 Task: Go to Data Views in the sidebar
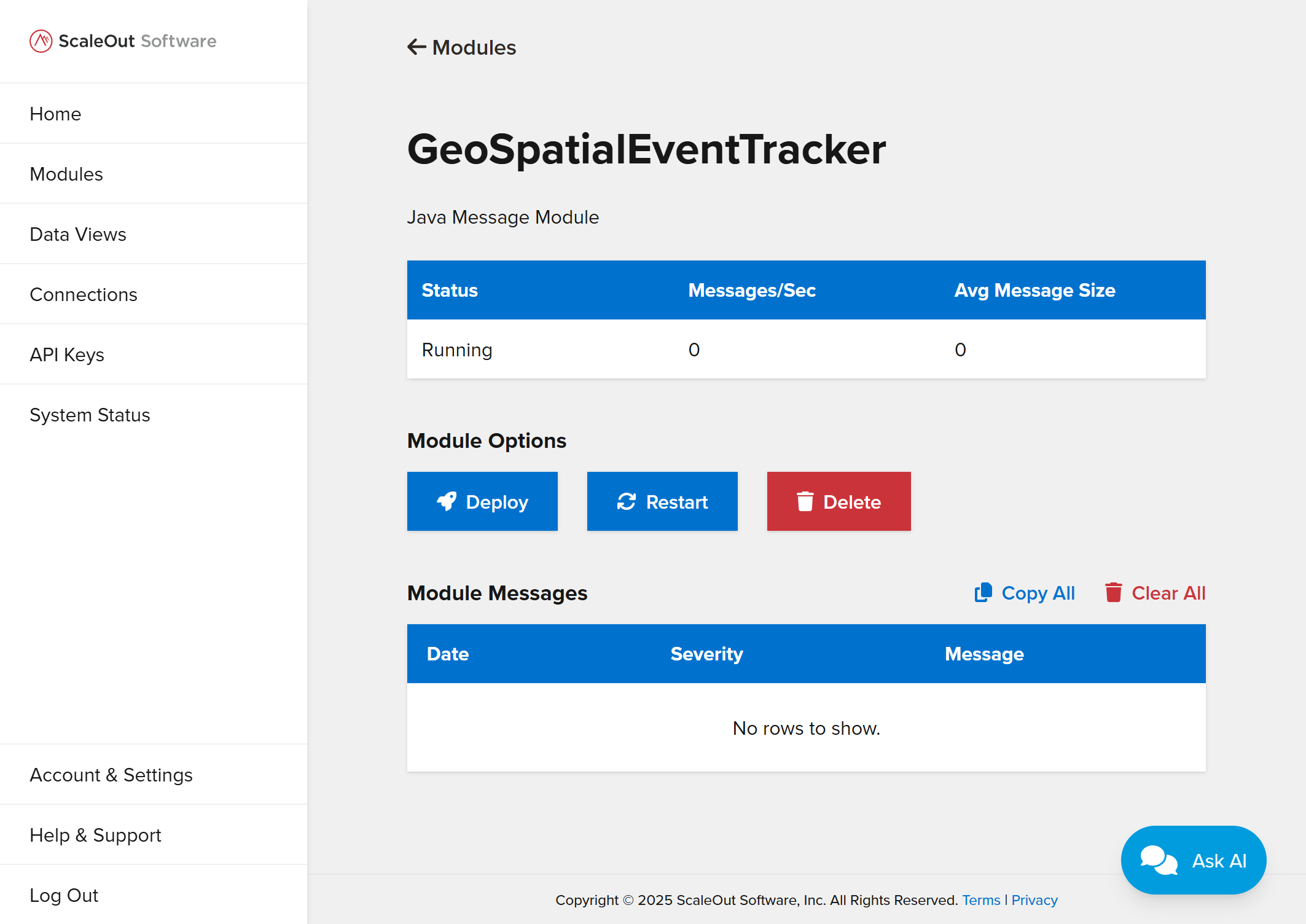pos(78,234)
